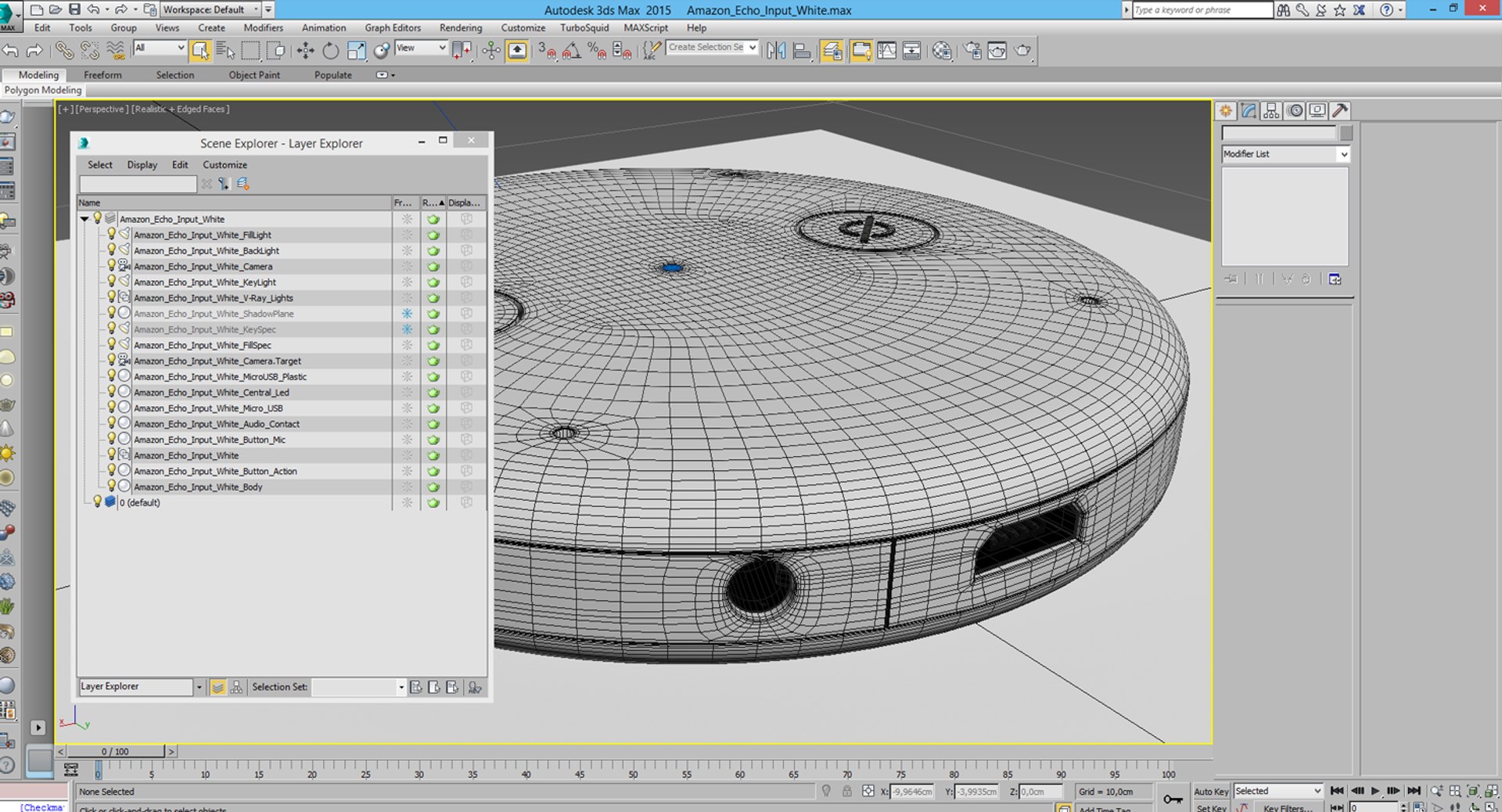Click the Mirror tool icon
The width and height of the screenshot is (1502, 812).
pos(776,51)
